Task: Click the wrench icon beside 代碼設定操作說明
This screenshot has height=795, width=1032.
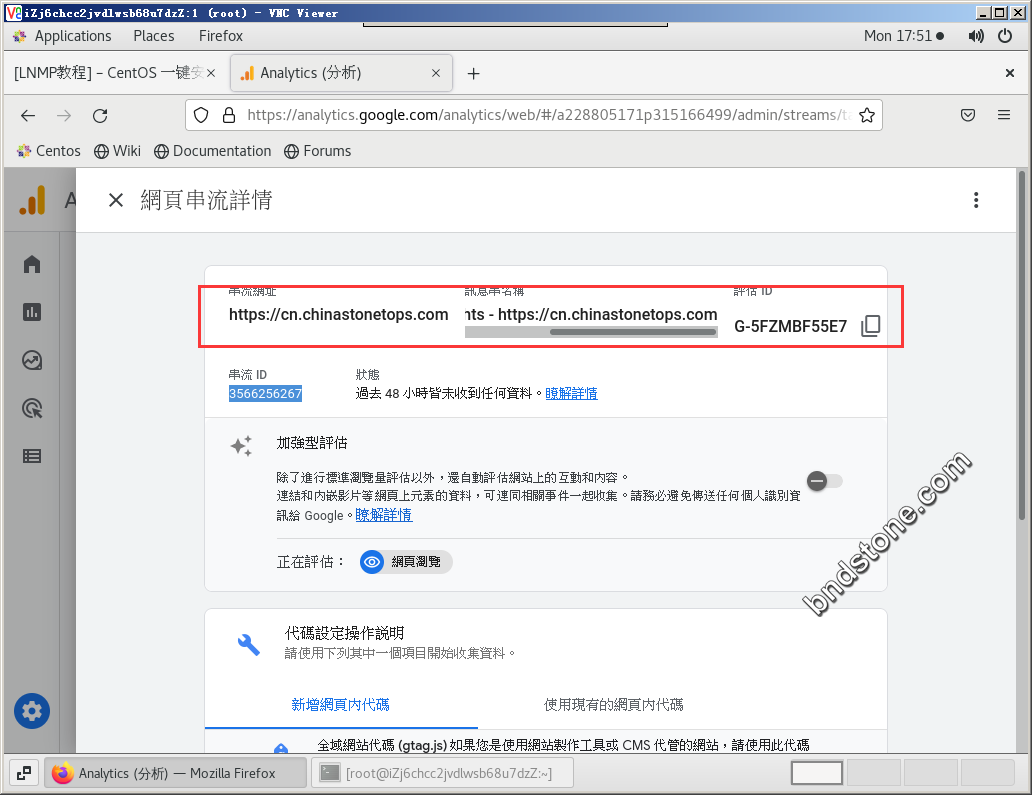Action: pos(248,644)
